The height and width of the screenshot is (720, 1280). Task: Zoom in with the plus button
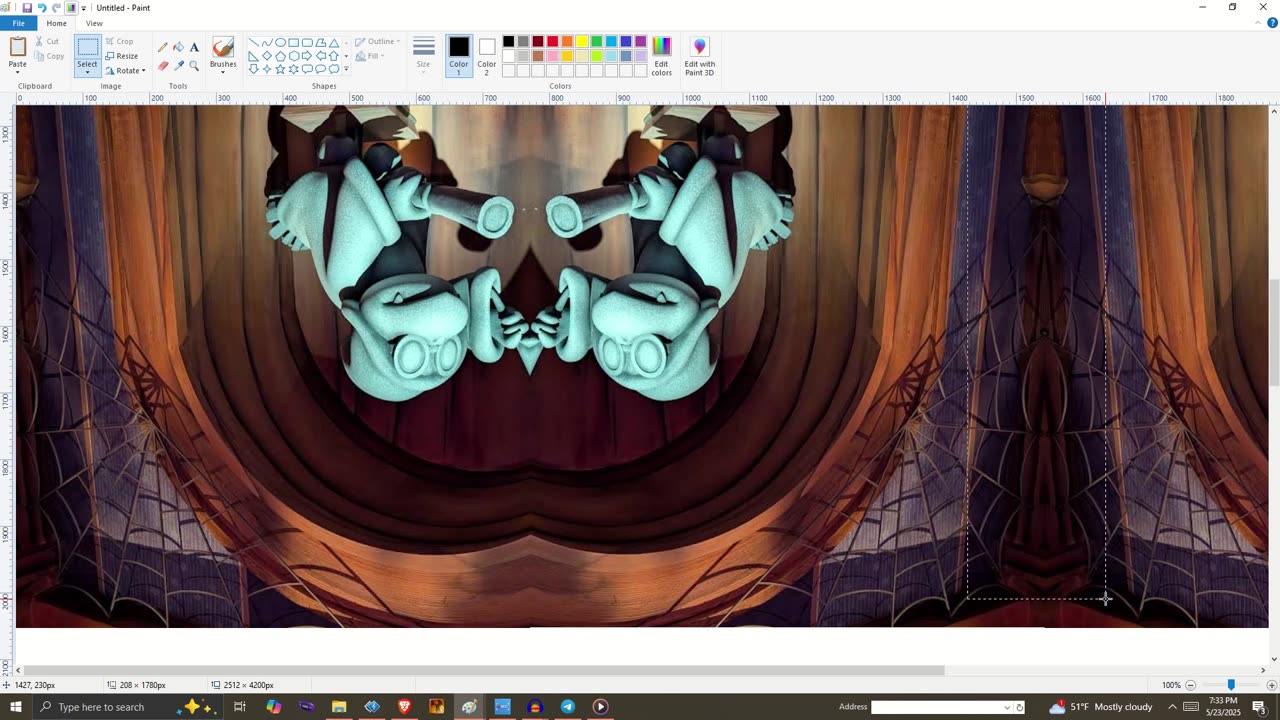[1271, 685]
